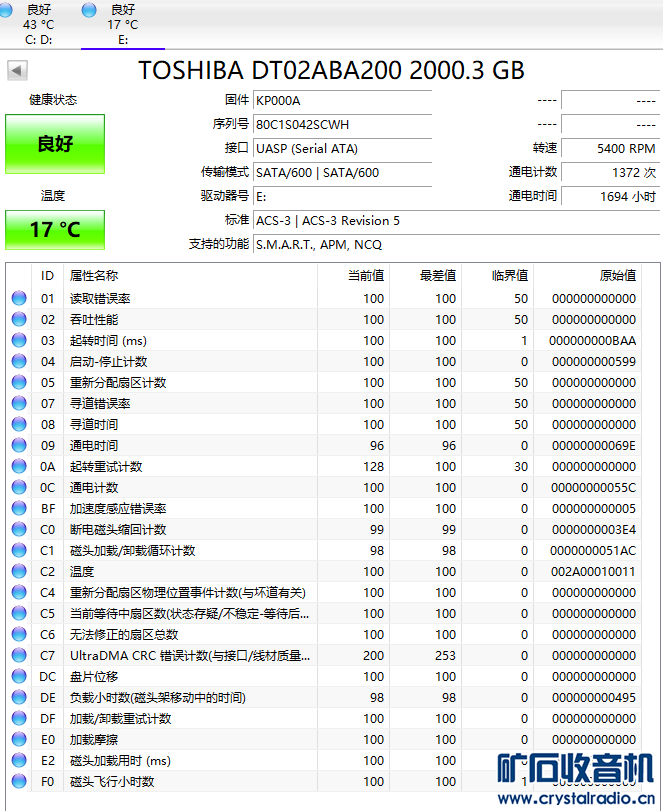Click the supported features field S.M.A.R.T., APM, NCQ
Image resolution: width=663 pixels, height=811 pixels.
(x=456, y=245)
